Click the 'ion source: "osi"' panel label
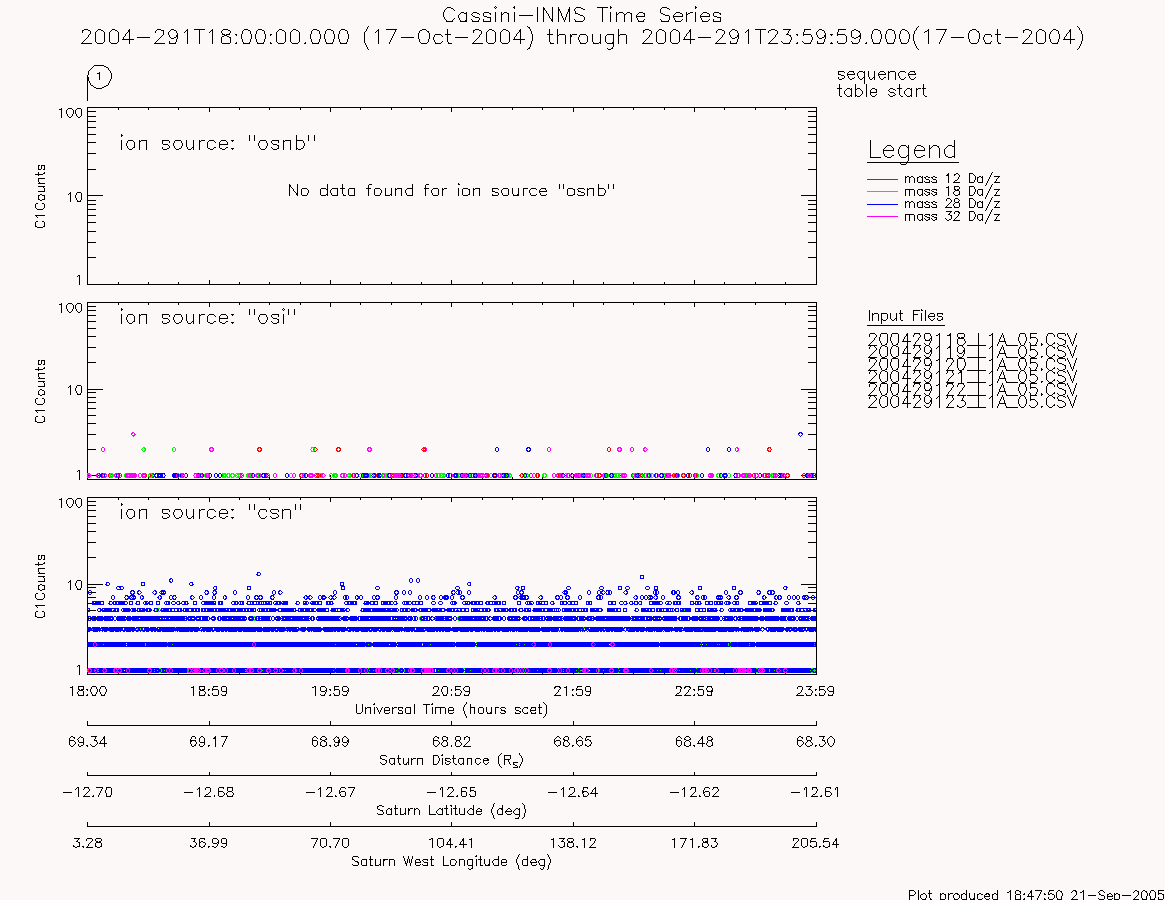This screenshot has height=900, width=1165. point(208,317)
